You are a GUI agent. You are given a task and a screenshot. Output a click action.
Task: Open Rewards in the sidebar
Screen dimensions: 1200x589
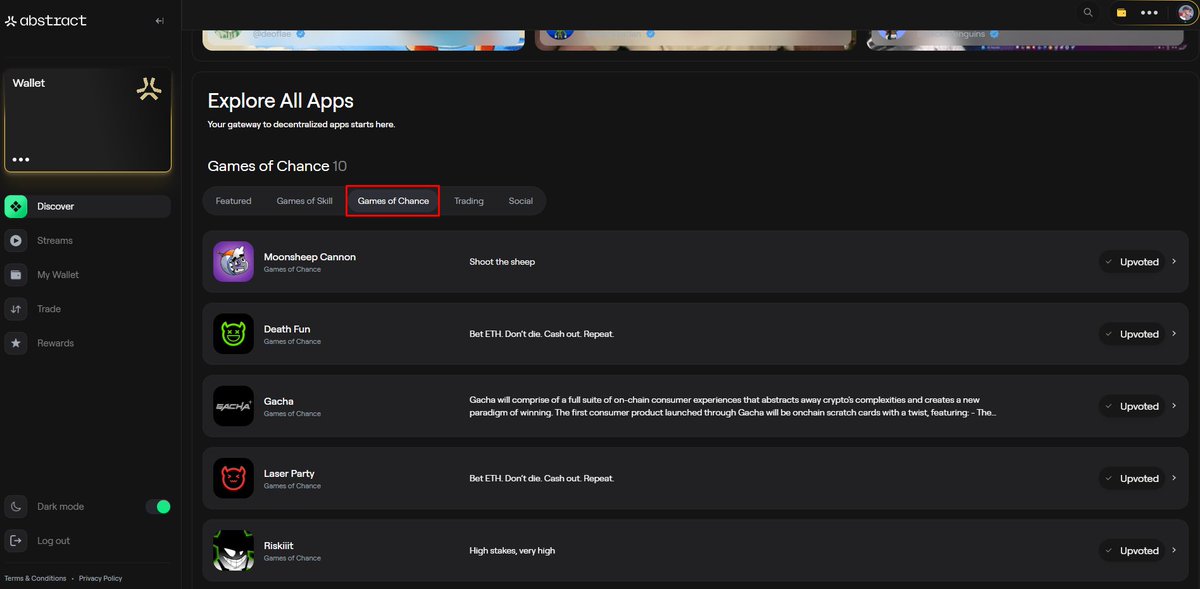[87, 343]
